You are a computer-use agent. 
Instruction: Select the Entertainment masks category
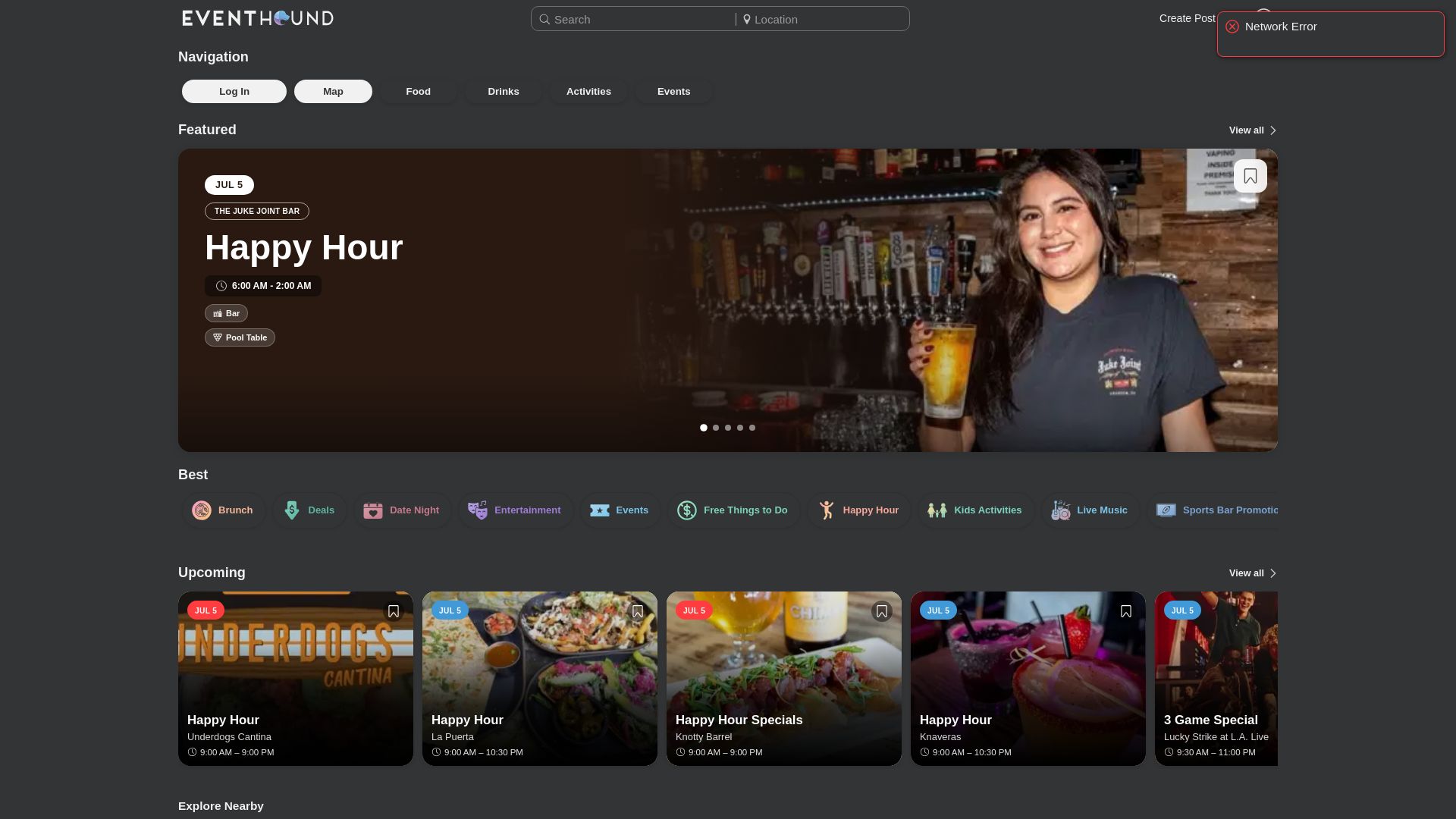[x=477, y=510]
